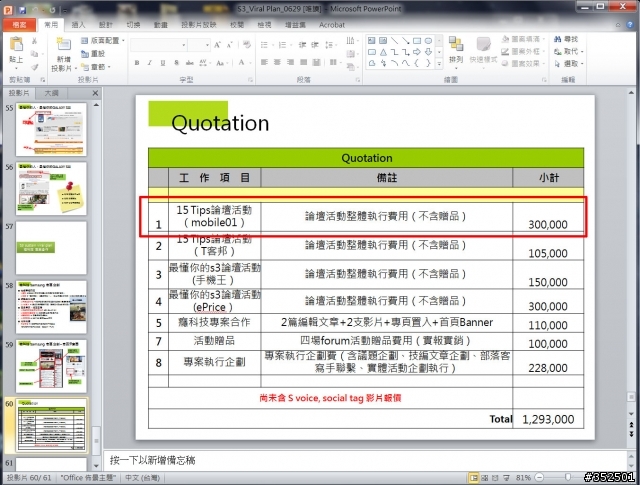Select the Text Box shape icon

click(x=371, y=40)
